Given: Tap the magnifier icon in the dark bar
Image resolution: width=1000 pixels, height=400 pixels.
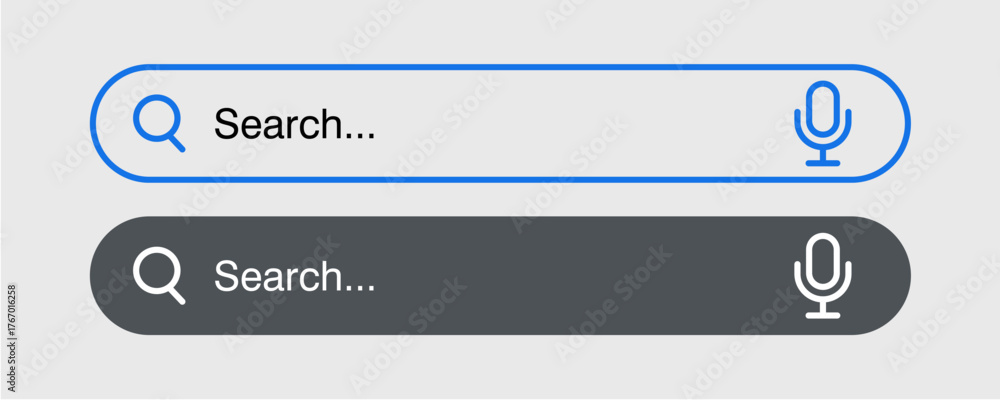Looking at the screenshot, I should coord(159,276).
